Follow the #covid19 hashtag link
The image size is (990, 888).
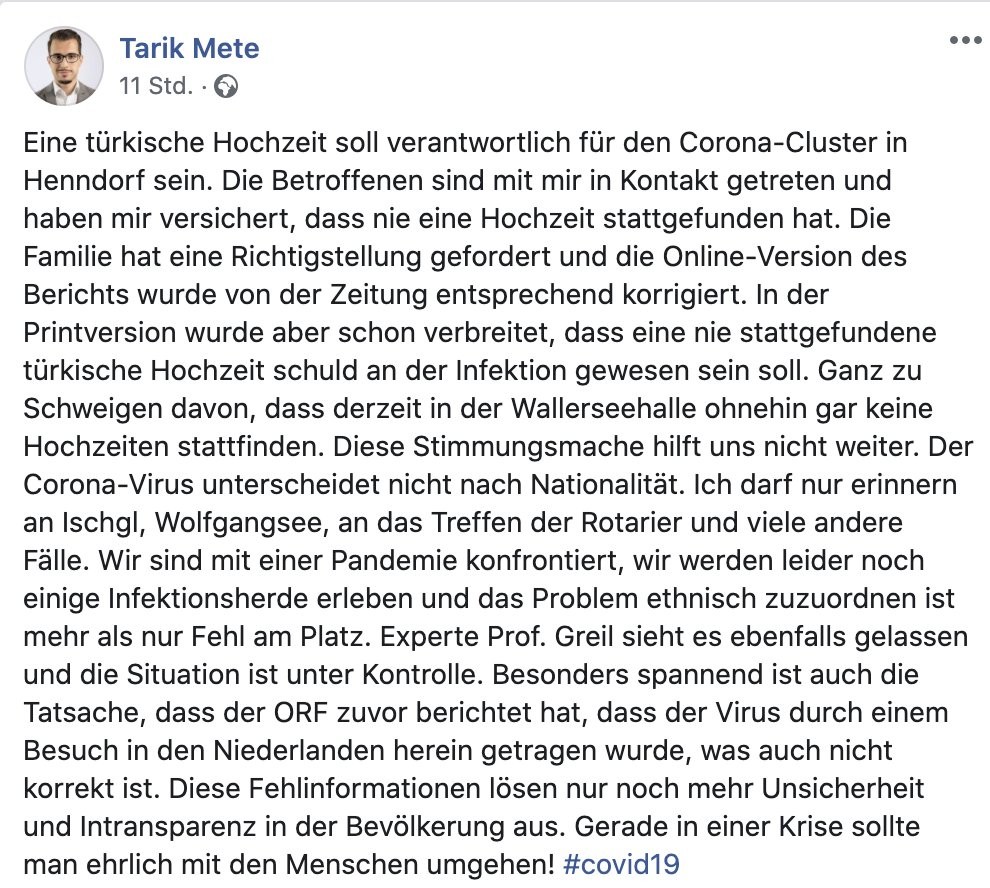coord(621,864)
